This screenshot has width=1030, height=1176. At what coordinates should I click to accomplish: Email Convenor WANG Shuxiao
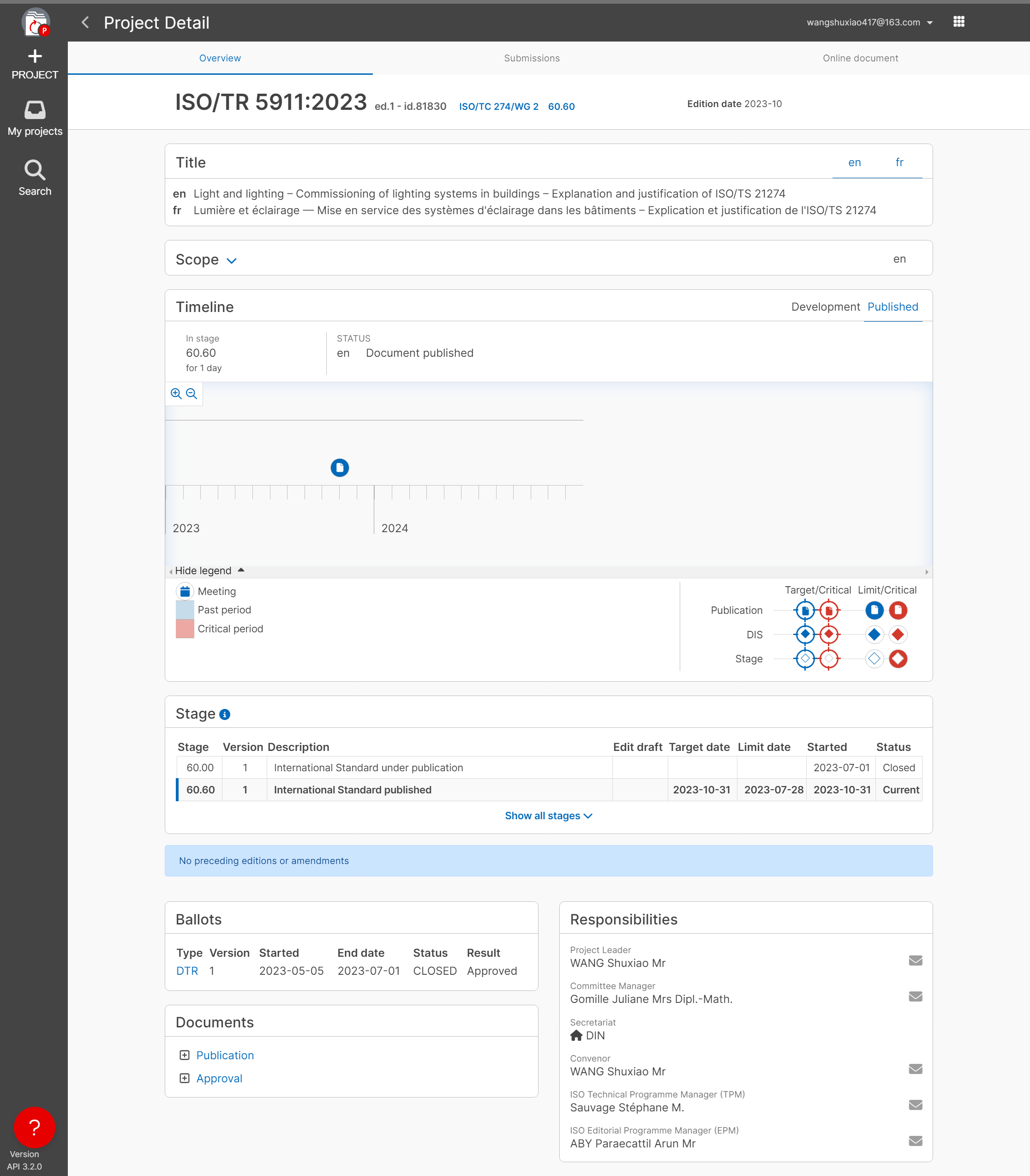point(915,1069)
